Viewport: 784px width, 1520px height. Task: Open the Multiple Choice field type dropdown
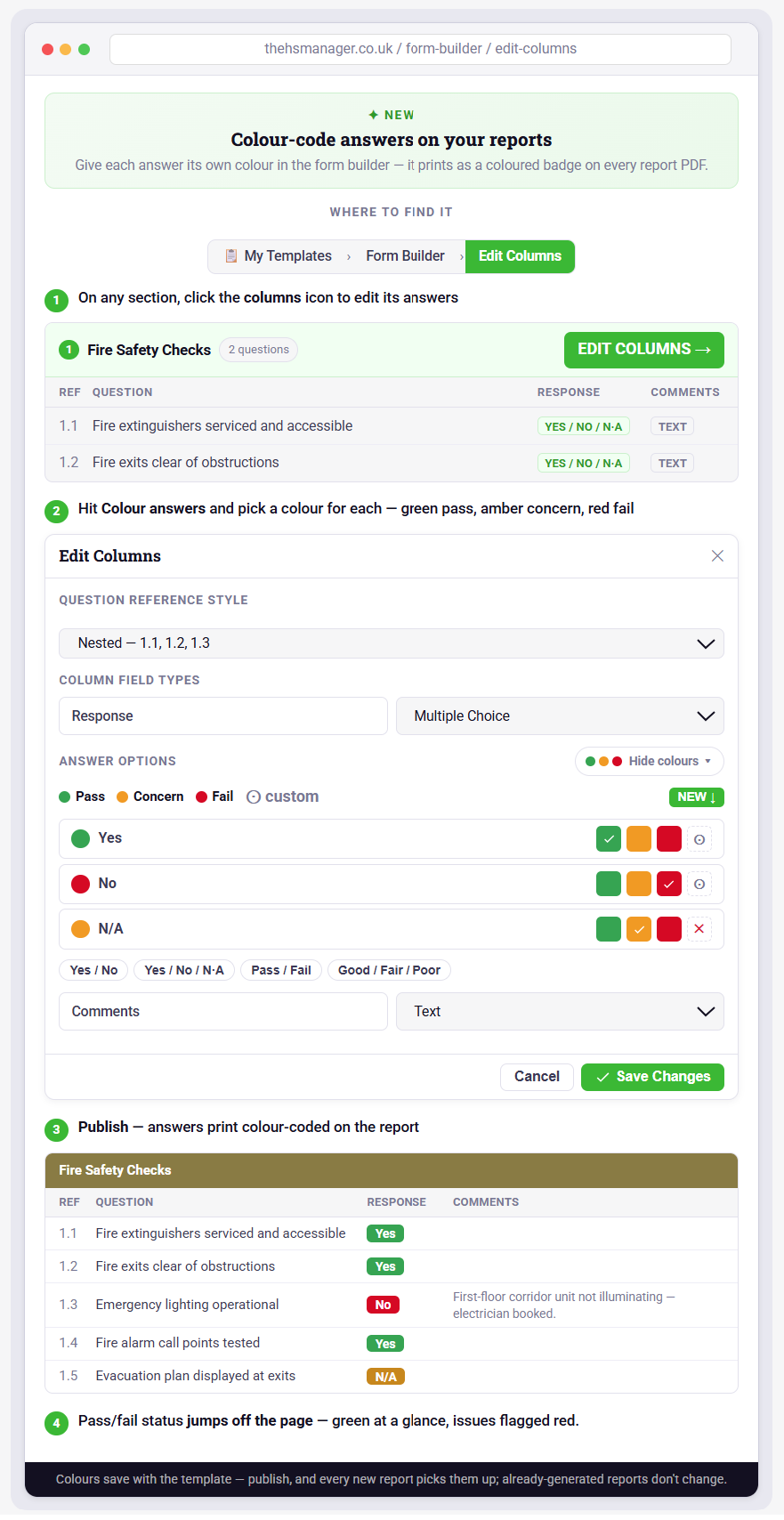coord(560,716)
